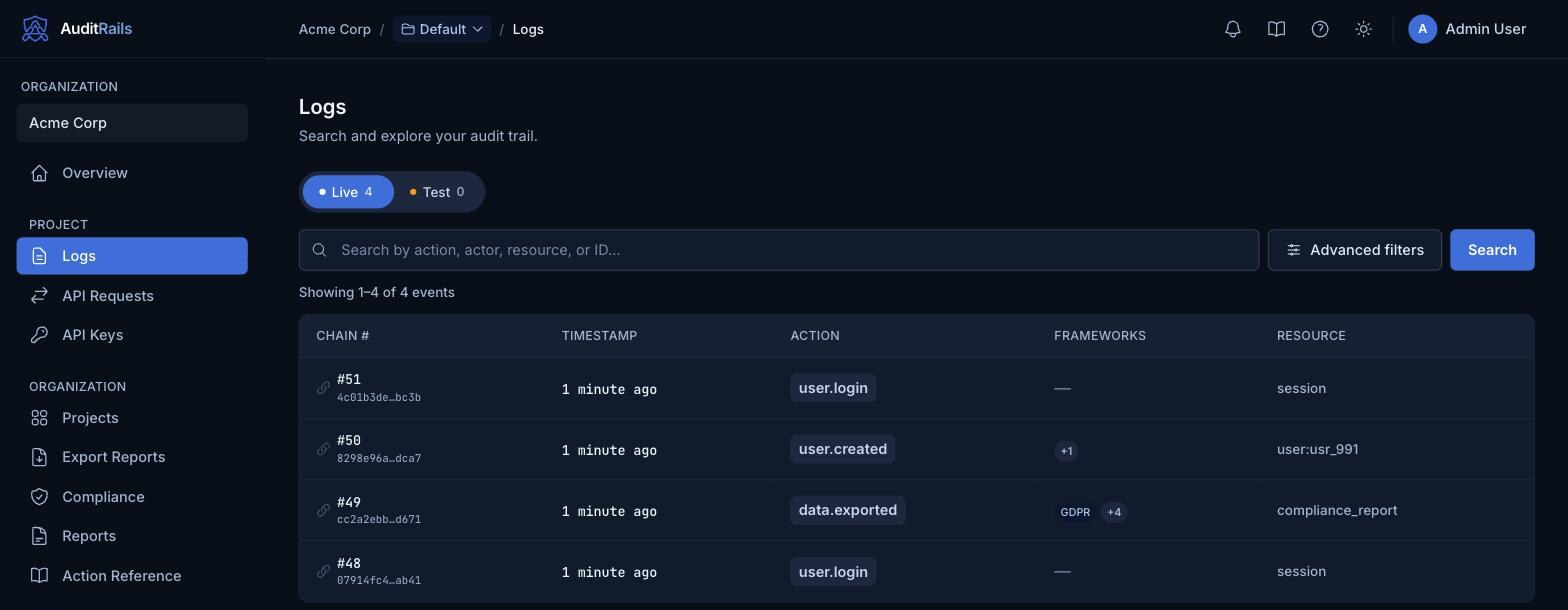The image size is (1568, 610).
Task: Click the Logs breadcrumb
Action: 528,29
